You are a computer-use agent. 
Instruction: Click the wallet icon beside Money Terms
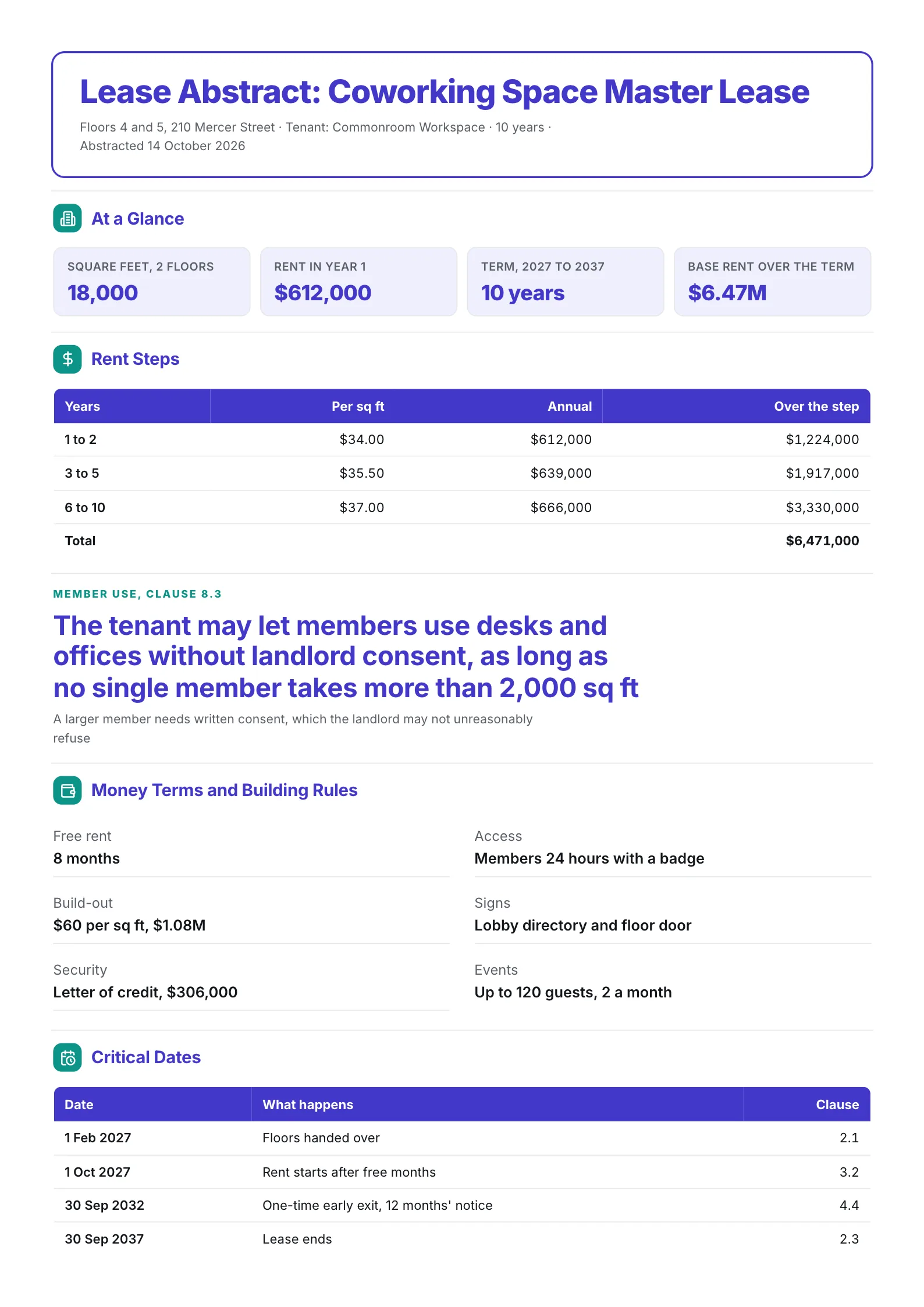[67, 790]
